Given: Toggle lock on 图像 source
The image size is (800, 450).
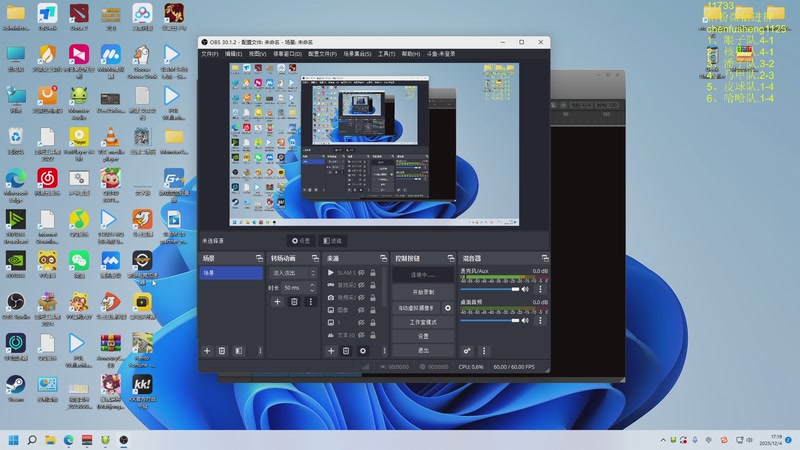Looking at the screenshot, I should [x=373, y=310].
